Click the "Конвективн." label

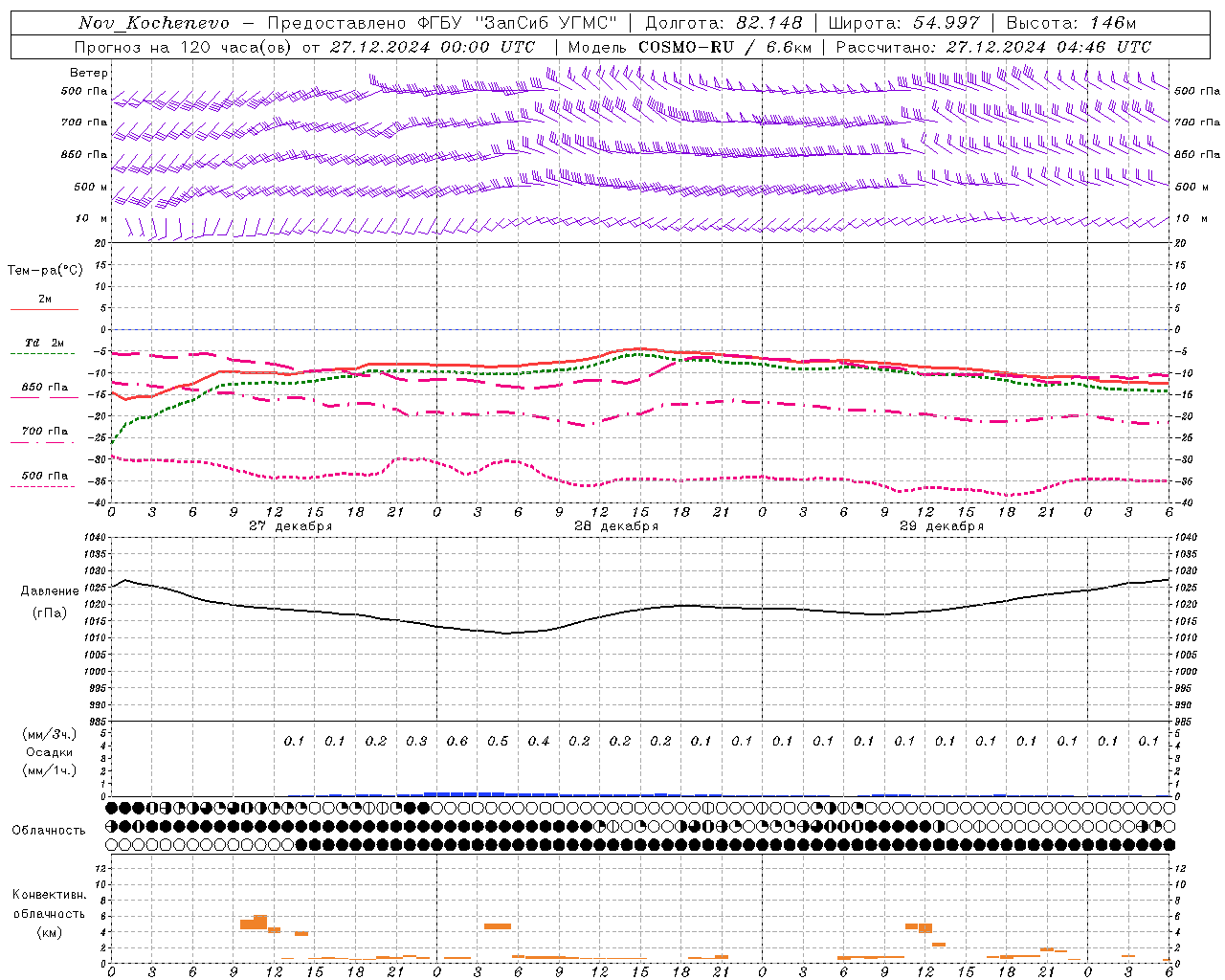click(49, 895)
